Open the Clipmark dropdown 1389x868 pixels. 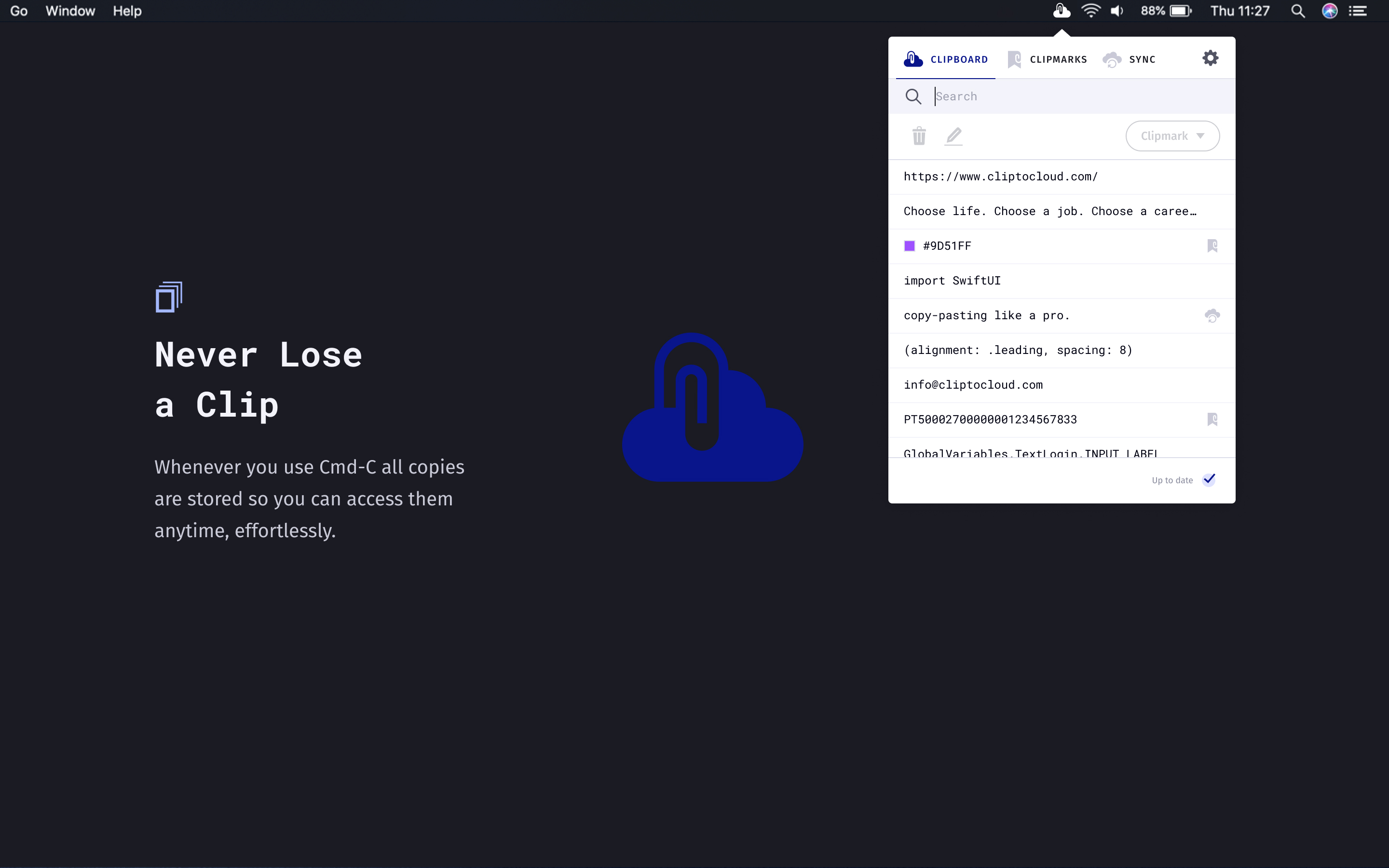(x=1172, y=136)
